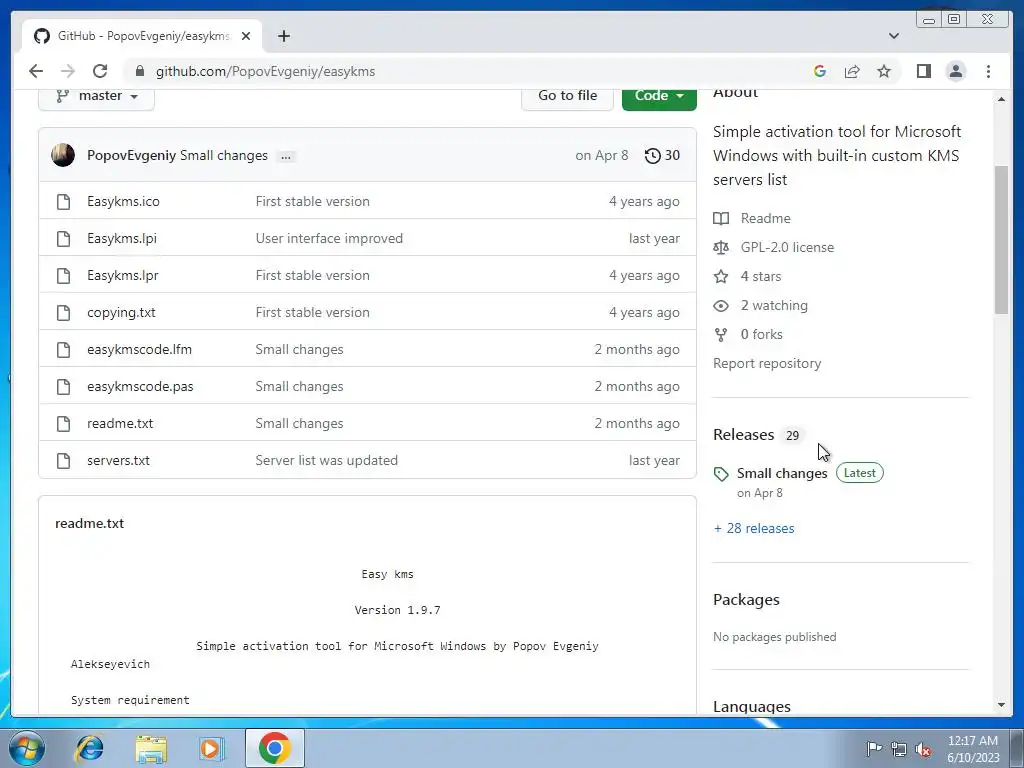
Task: Click the readme.txt heading above readme
Action: (x=89, y=523)
